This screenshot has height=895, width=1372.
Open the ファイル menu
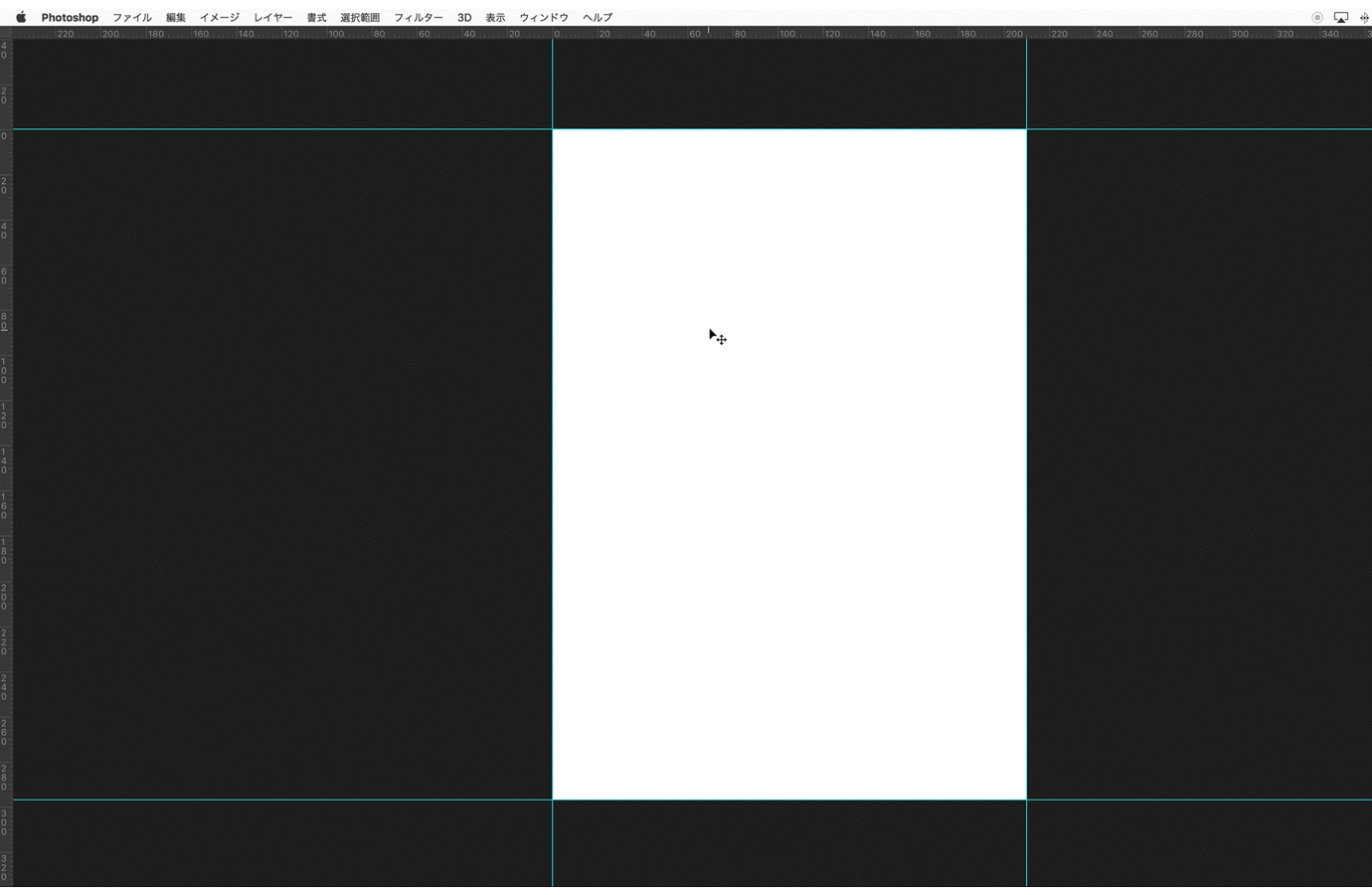(132, 17)
